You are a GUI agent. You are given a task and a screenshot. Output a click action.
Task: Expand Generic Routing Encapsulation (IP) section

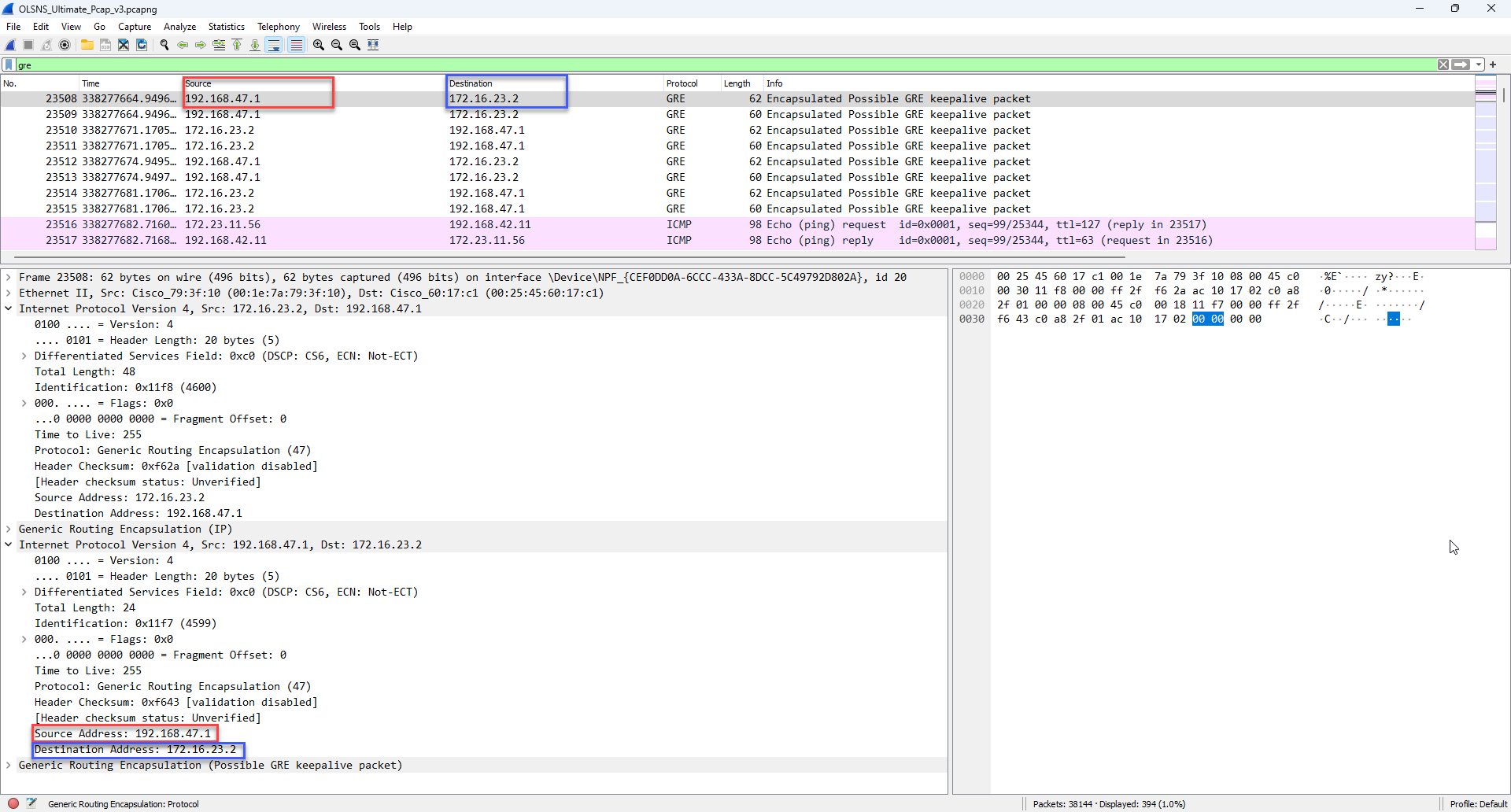coord(9,529)
